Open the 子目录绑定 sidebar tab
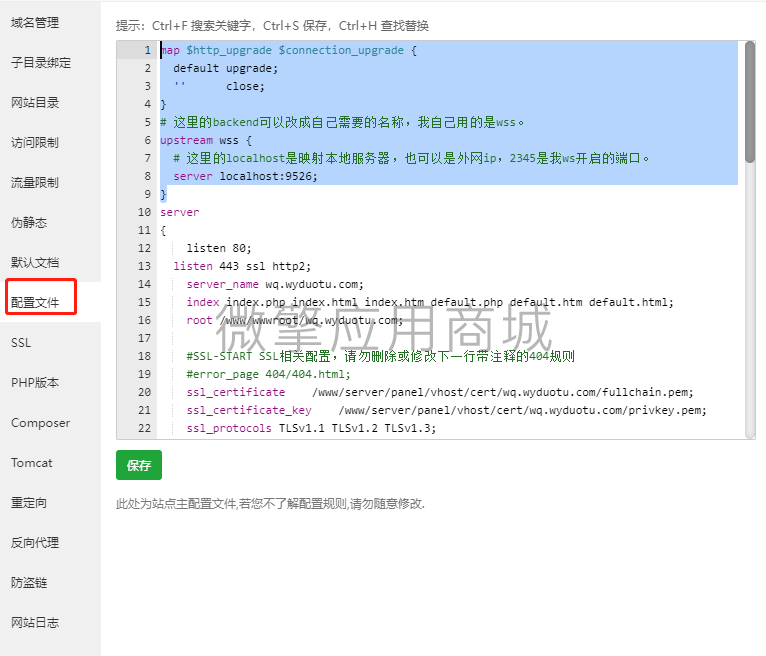The image size is (766, 656). click(x=41, y=63)
